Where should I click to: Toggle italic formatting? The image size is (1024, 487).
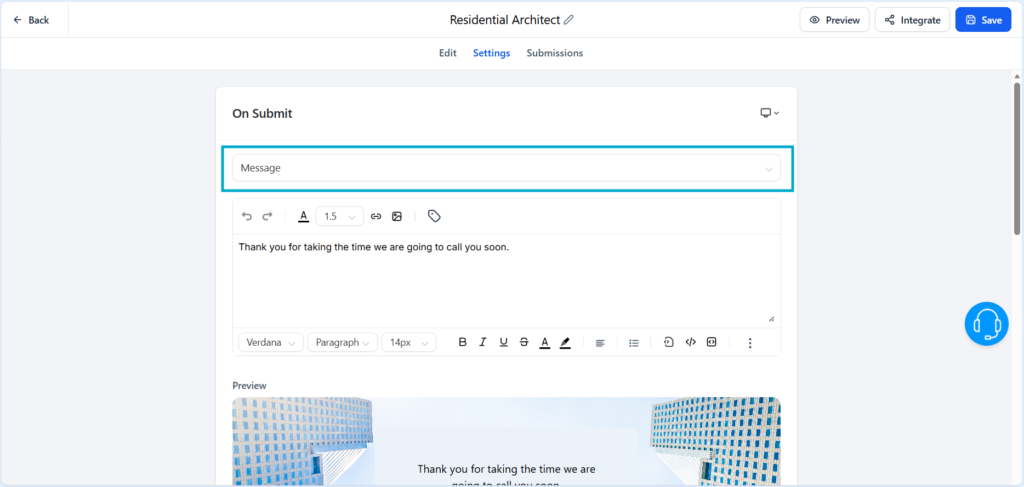[x=482, y=342]
